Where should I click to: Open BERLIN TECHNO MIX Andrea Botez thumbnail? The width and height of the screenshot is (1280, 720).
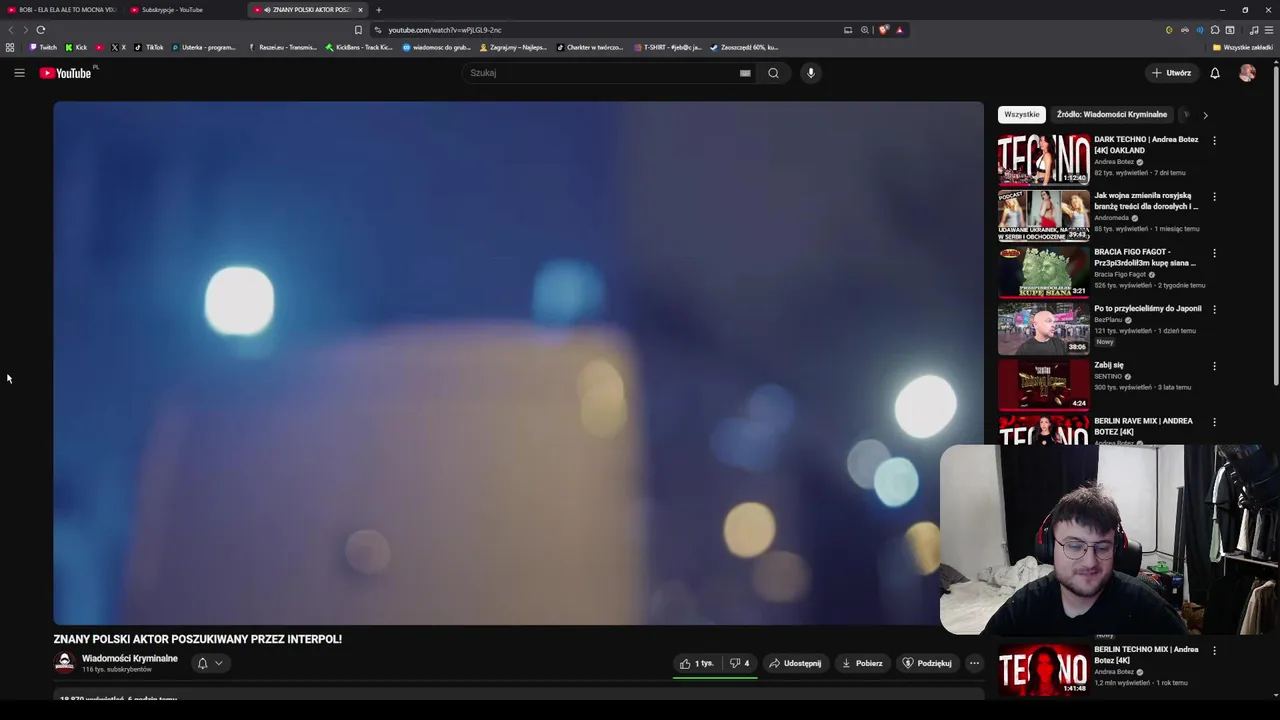click(x=1043, y=669)
